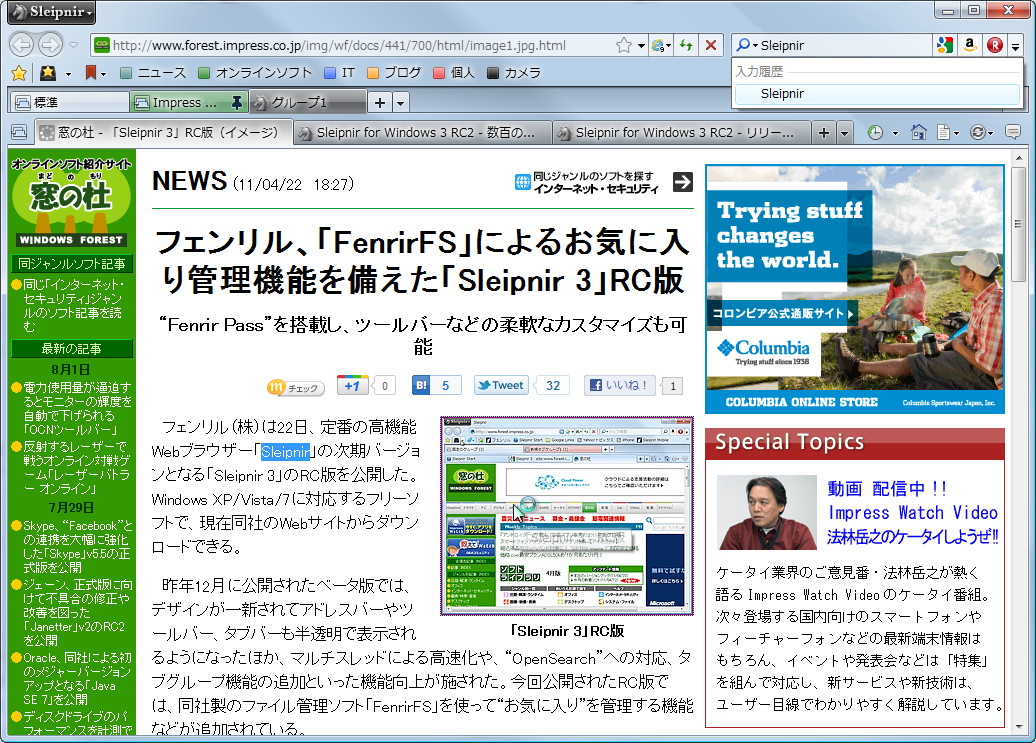Click the Sleipnir search text field
The height and width of the screenshot is (743, 1036).
click(844, 45)
